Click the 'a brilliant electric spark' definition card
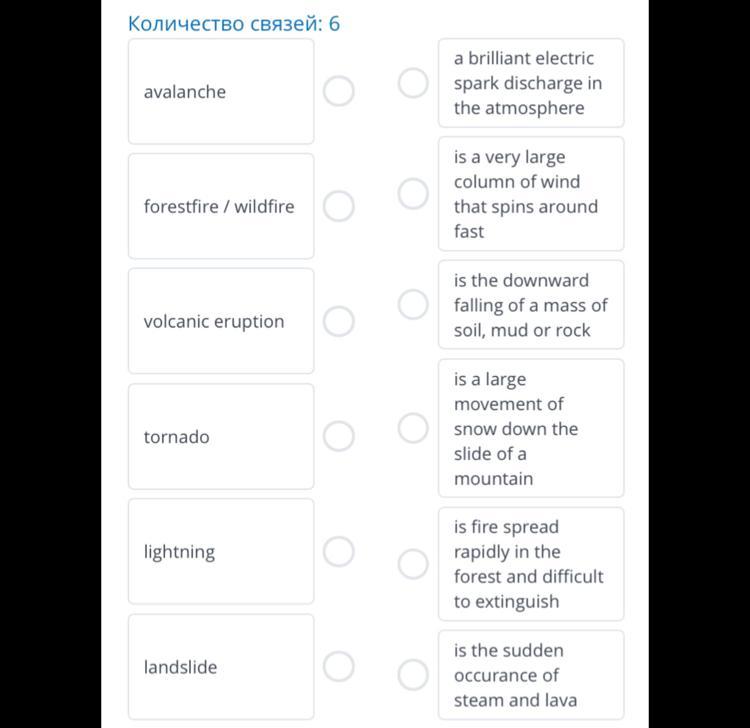Viewport: 750px width, 728px height. coord(530,83)
